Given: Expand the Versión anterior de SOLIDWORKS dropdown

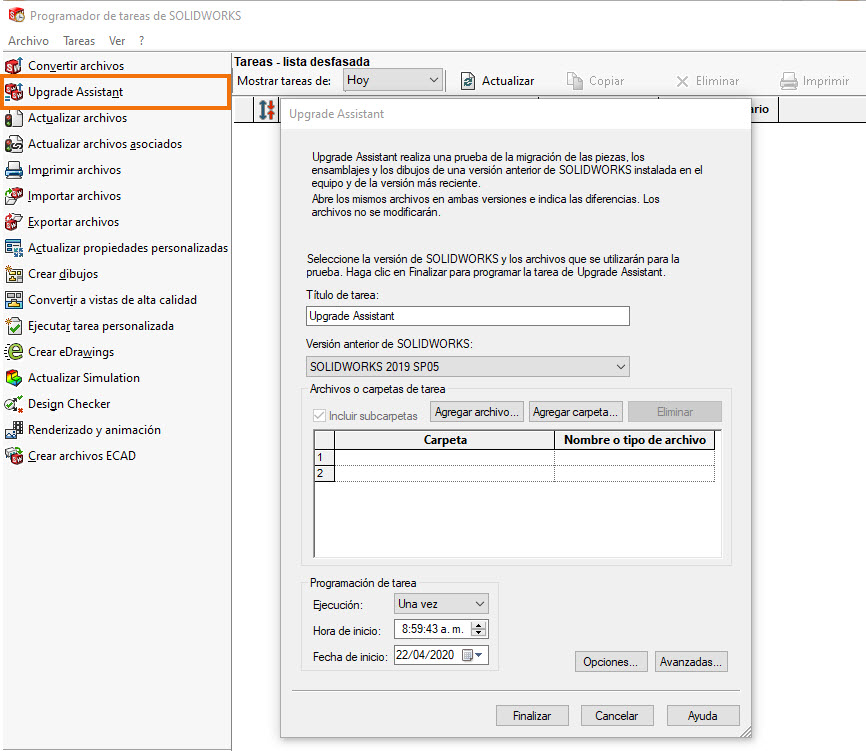Looking at the screenshot, I should click(467, 367).
